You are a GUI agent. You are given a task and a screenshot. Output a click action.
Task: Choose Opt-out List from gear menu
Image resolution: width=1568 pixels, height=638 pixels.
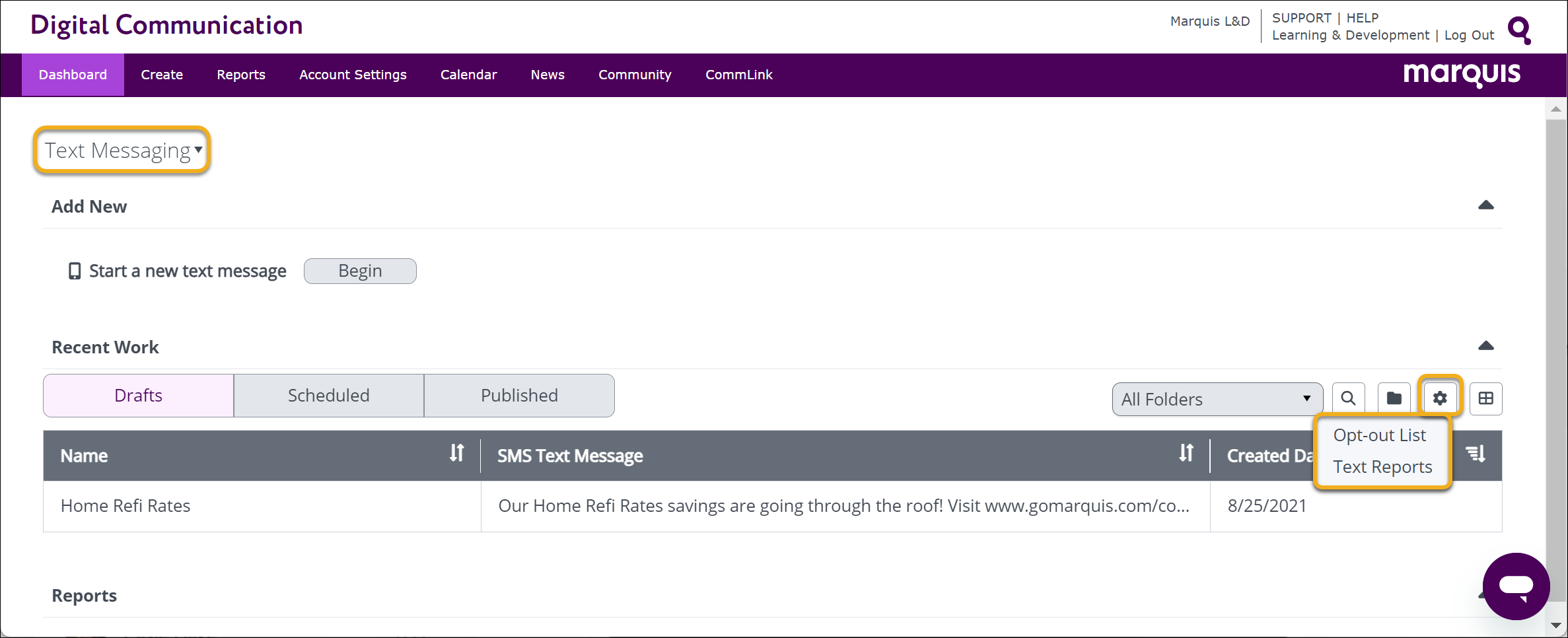point(1379,435)
